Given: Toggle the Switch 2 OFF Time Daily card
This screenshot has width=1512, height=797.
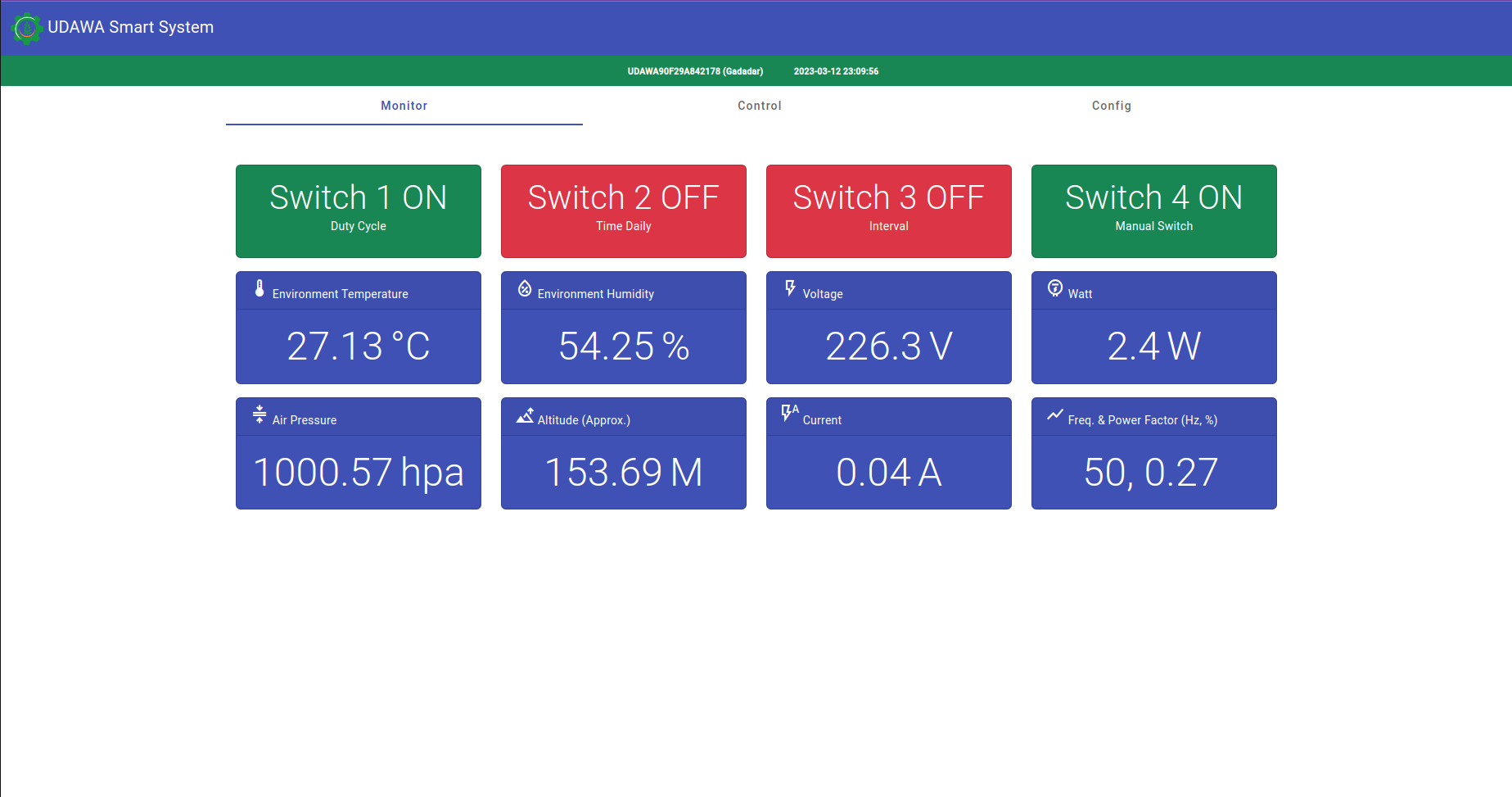Looking at the screenshot, I should pos(624,211).
